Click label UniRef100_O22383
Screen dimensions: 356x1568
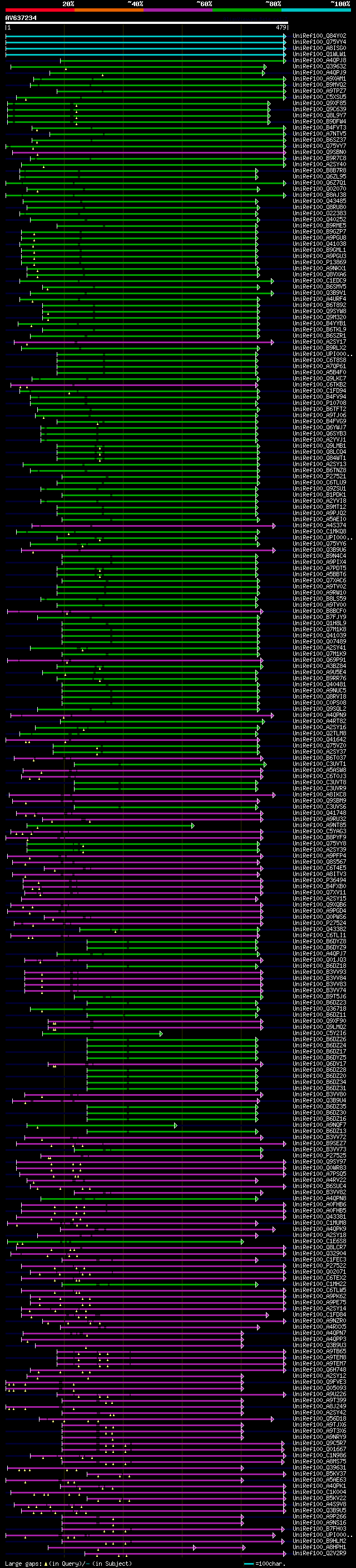point(319,213)
